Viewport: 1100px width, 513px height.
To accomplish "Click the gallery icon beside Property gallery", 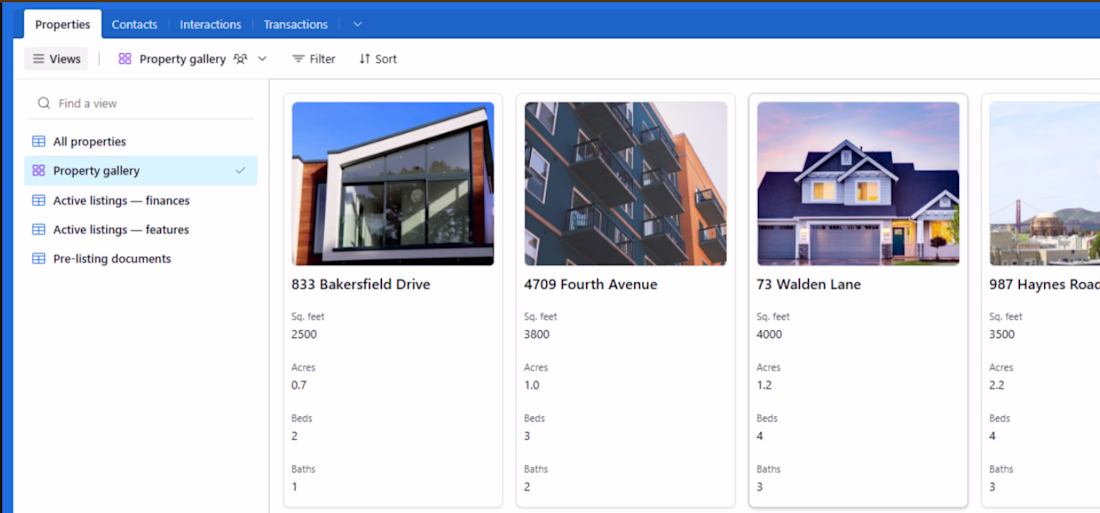I will 39,171.
